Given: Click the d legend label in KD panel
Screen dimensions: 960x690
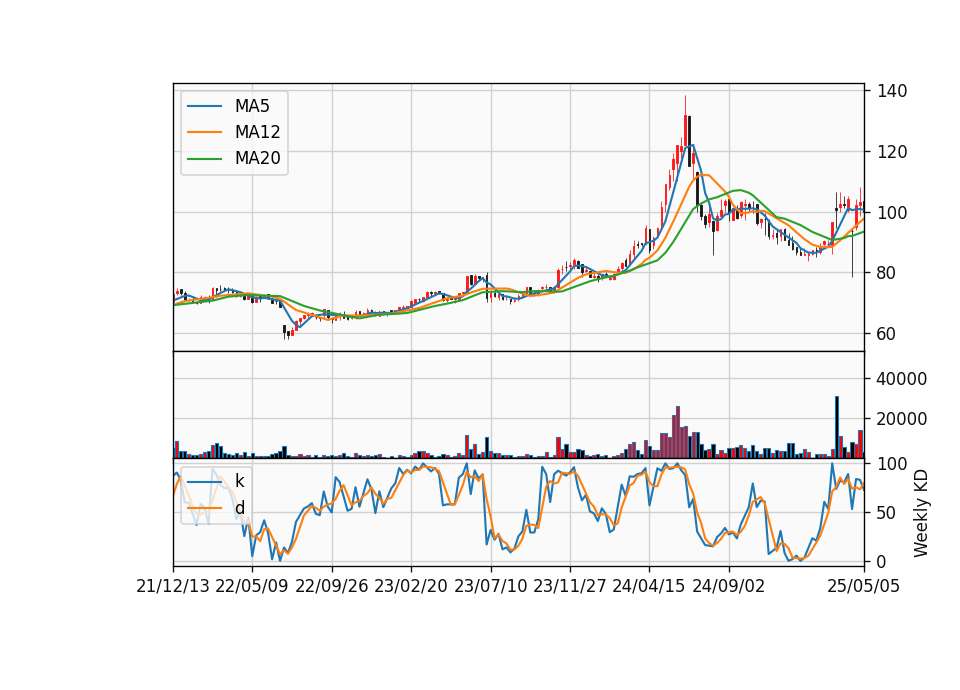Looking at the screenshot, I should coord(239,508).
